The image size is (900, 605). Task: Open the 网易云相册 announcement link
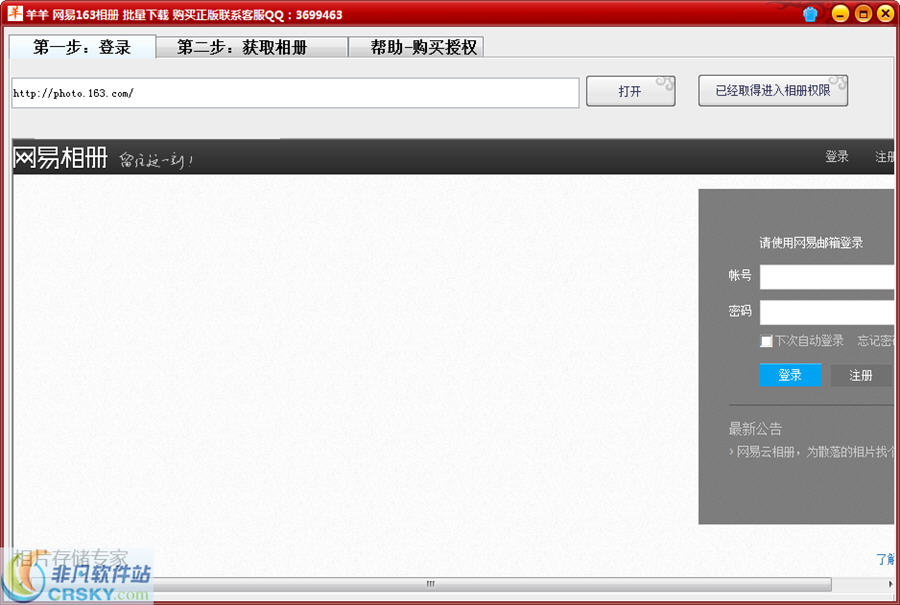tap(814, 452)
